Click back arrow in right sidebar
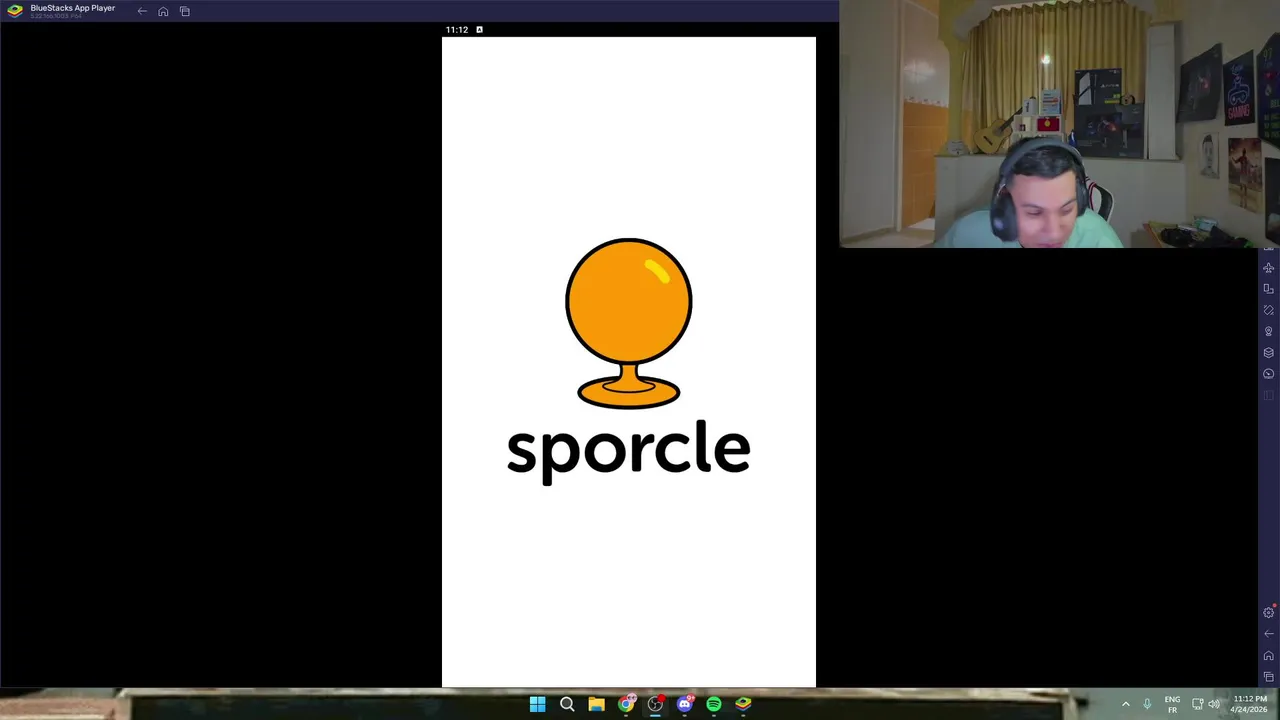This screenshot has height=720, width=1280. coord(1268,634)
